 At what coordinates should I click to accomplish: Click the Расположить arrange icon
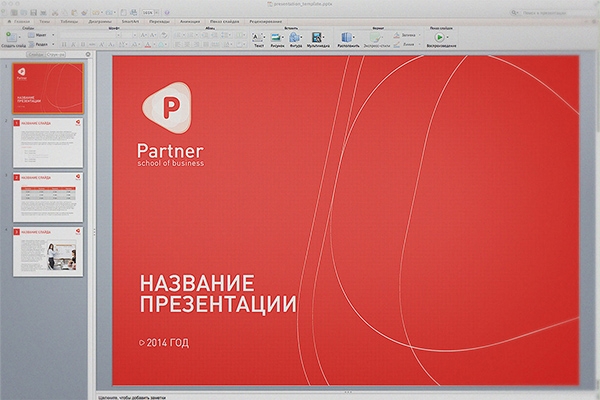pos(346,37)
